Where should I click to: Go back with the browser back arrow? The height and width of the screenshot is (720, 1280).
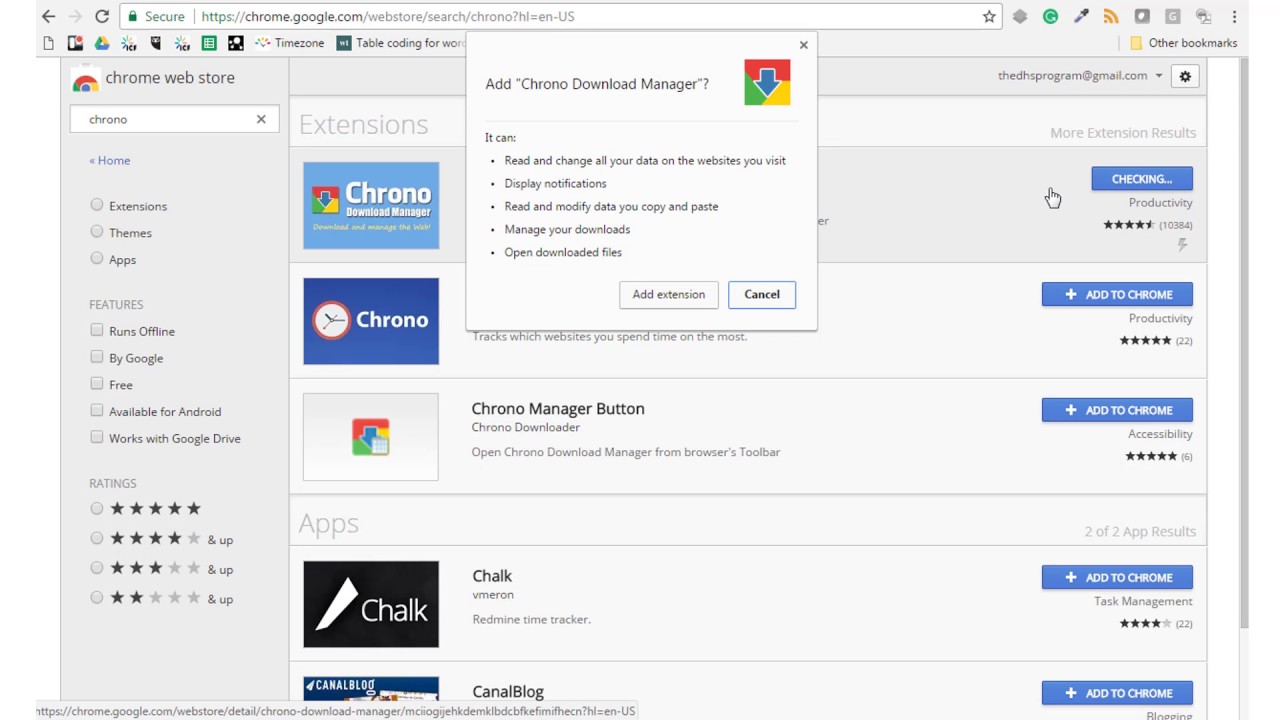point(48,16)
